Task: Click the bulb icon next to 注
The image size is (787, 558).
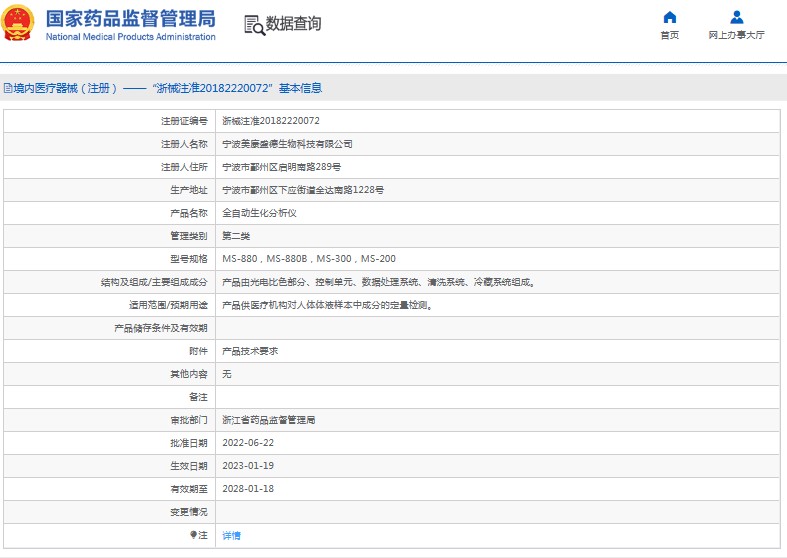Action: (x=193, y=535)
